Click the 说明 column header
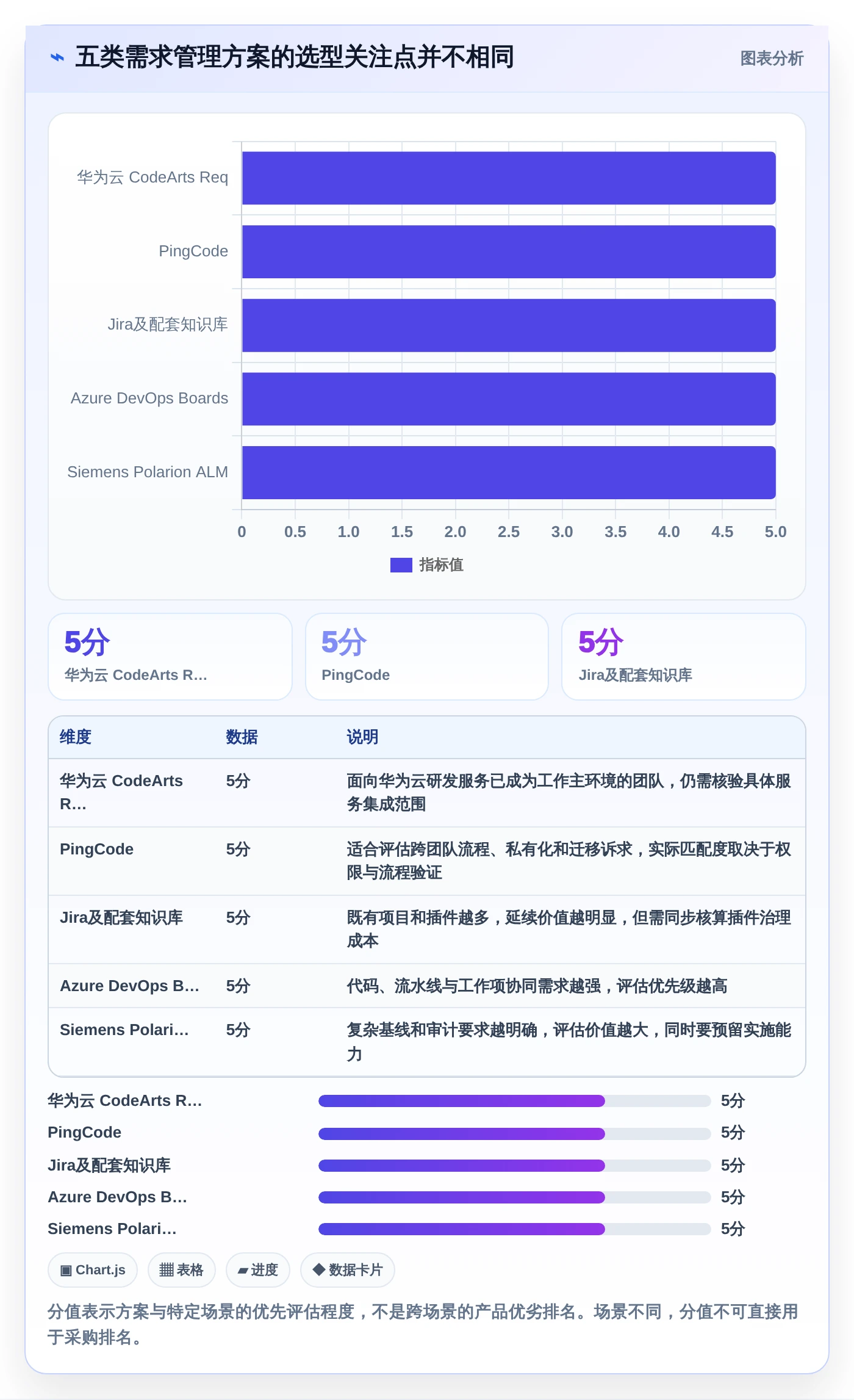The image size is (854, 1400). (363, 737)
